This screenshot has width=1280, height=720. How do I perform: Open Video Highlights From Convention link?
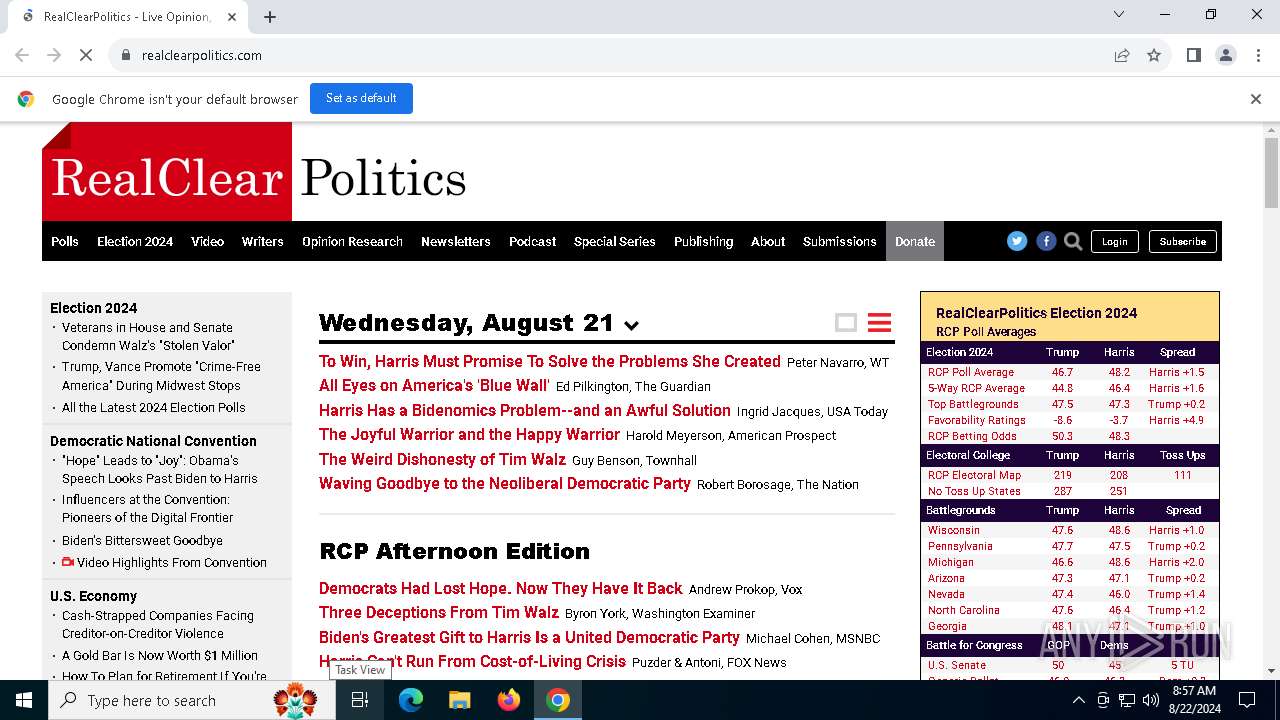(172, 562)
